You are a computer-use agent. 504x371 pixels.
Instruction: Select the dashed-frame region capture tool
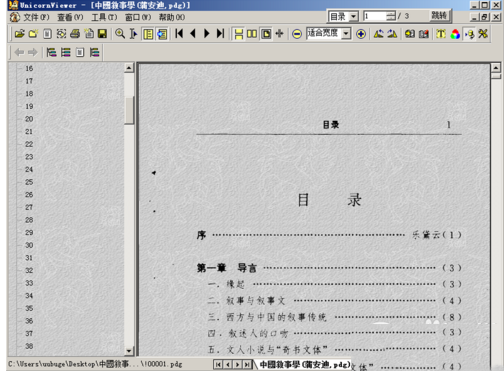(x=61, y=34)
